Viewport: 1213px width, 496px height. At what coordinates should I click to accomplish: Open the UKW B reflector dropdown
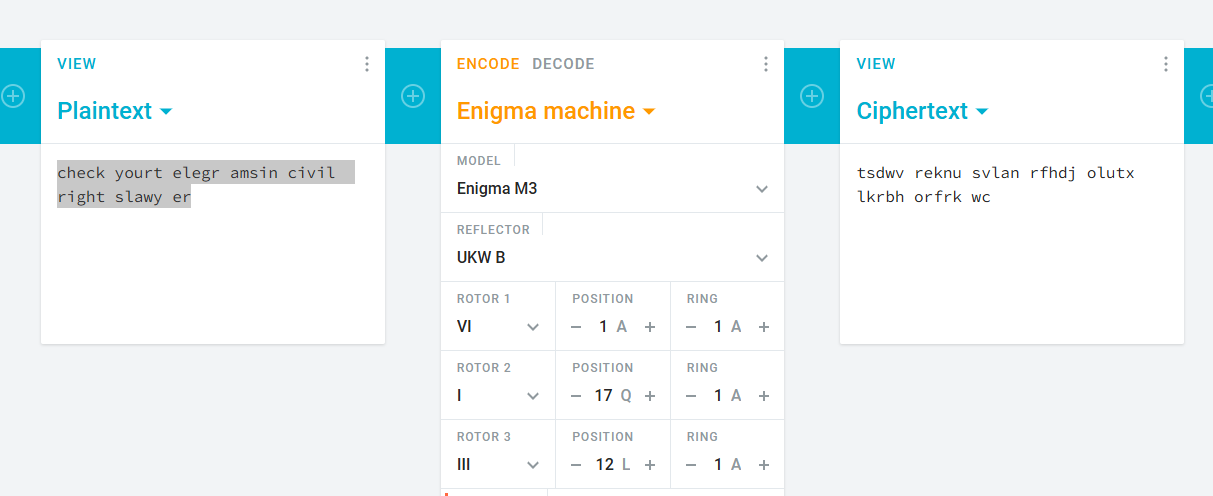[x=612, y=257]
